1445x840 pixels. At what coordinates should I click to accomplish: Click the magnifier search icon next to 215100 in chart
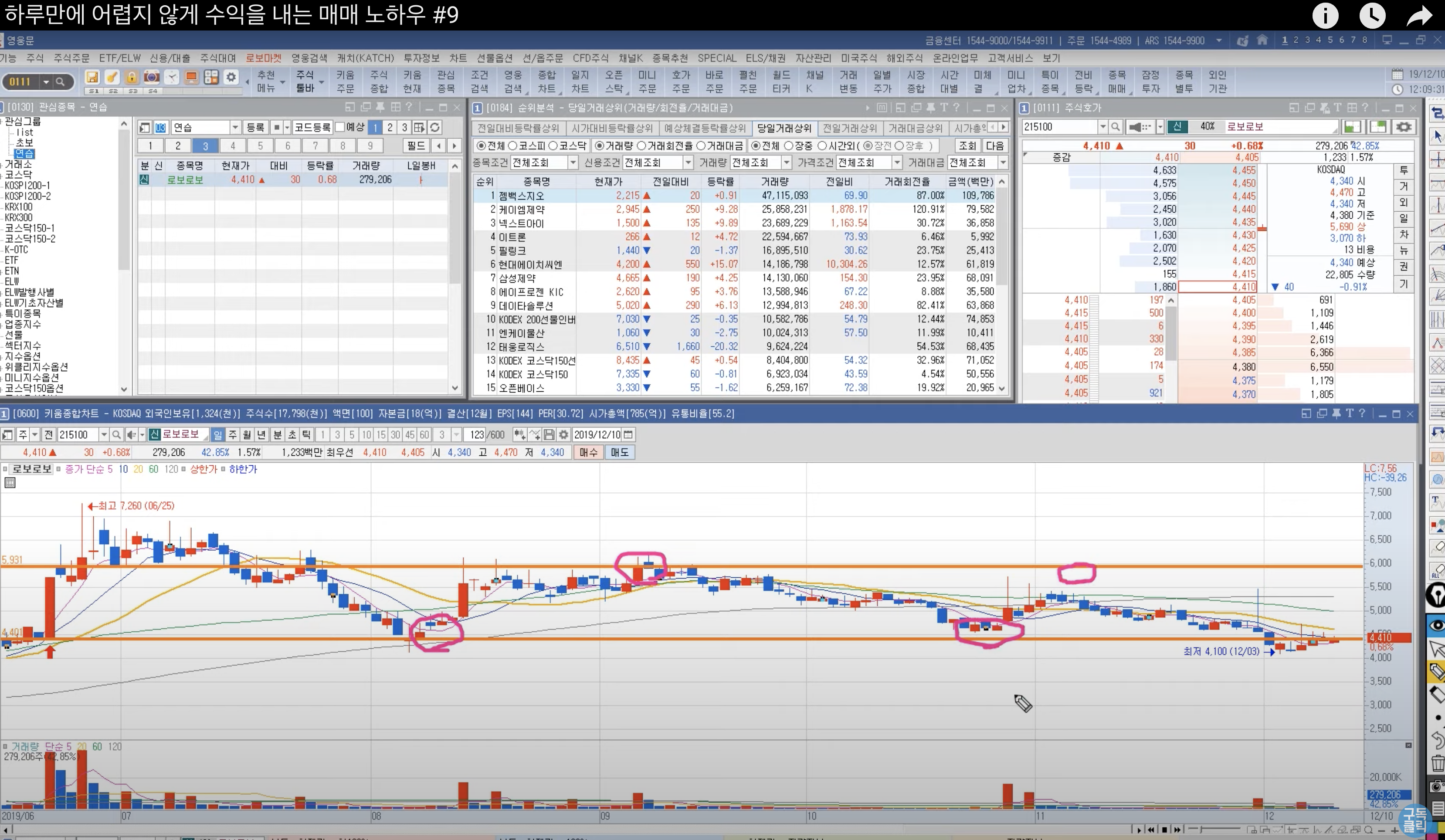pos(116,435)
